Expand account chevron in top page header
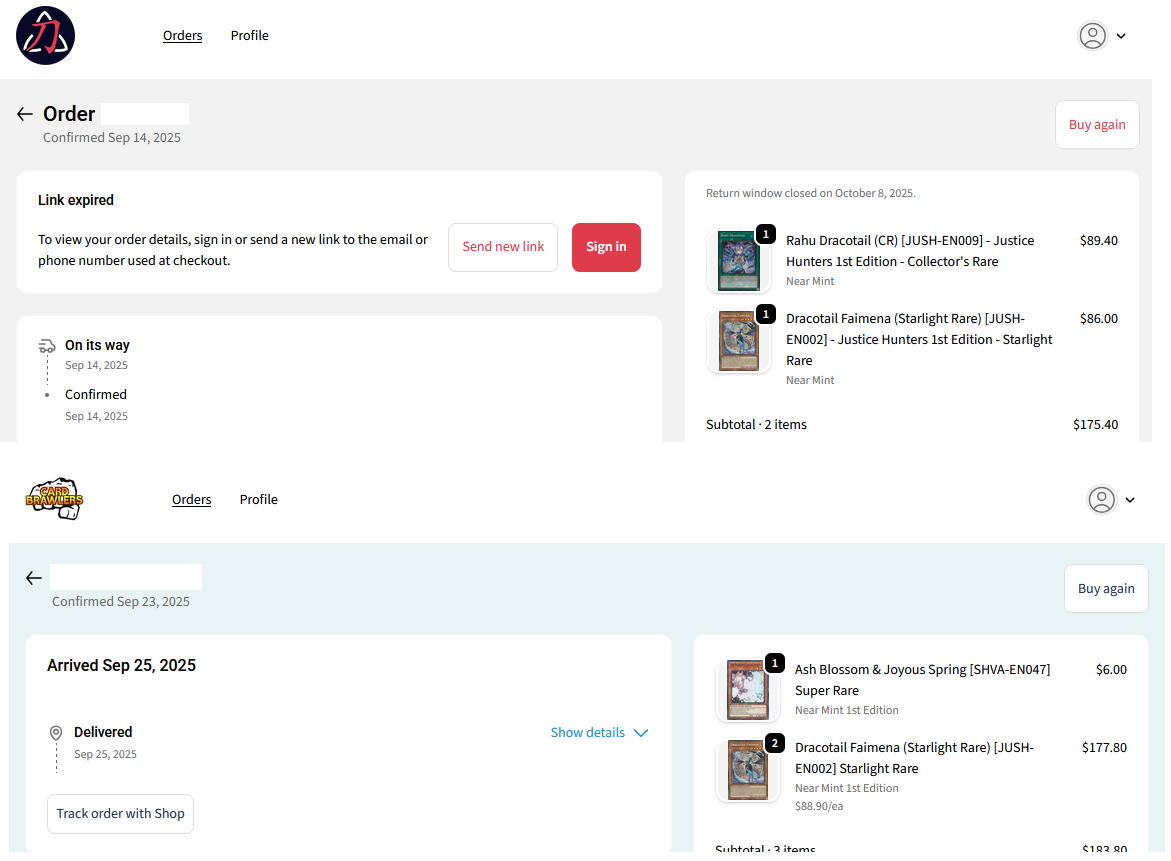Viewport: 1171px width, 861px height. 1121,36
